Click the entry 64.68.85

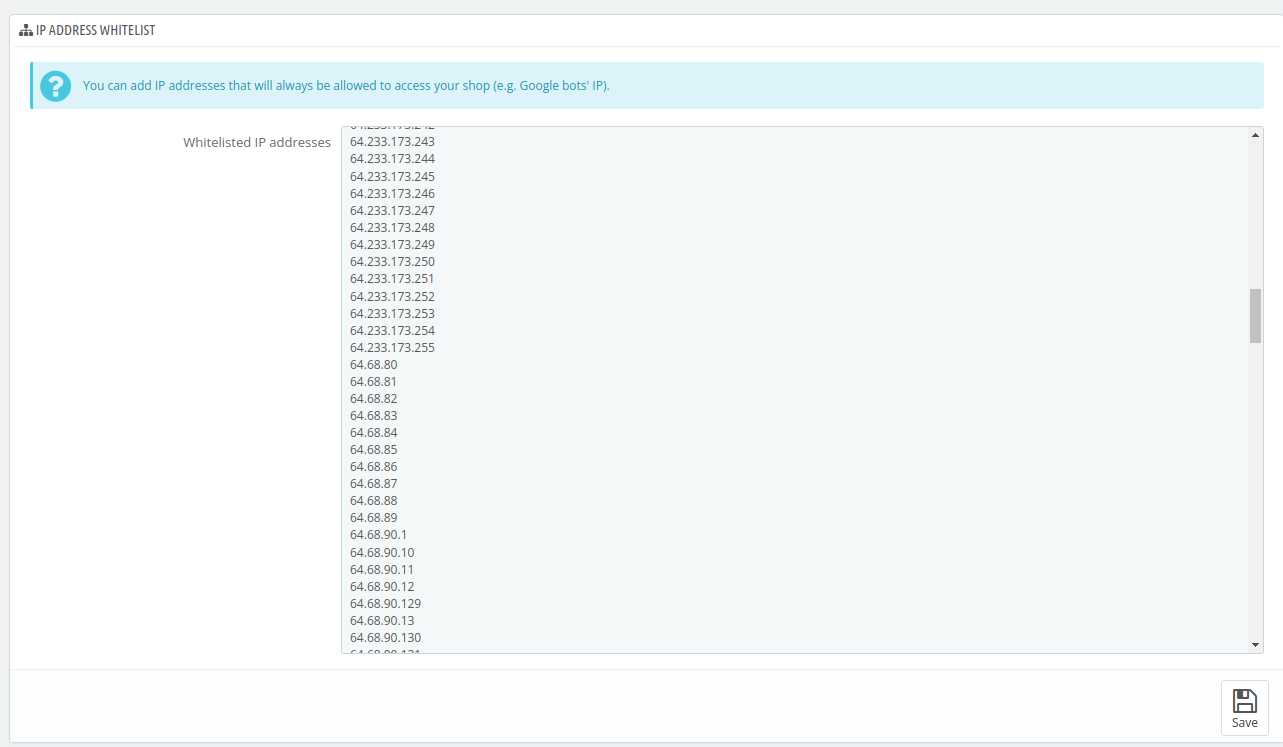(373, 449)
